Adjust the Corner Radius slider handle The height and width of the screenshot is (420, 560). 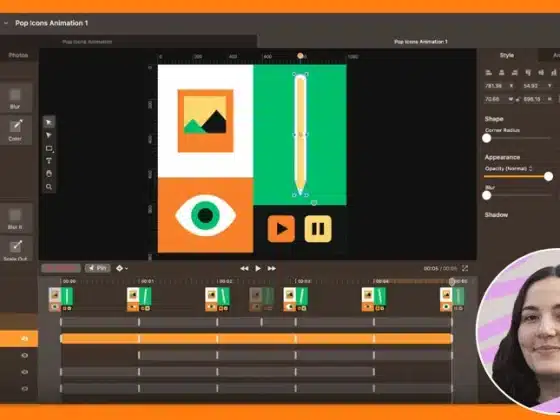(x=486, y=138)
